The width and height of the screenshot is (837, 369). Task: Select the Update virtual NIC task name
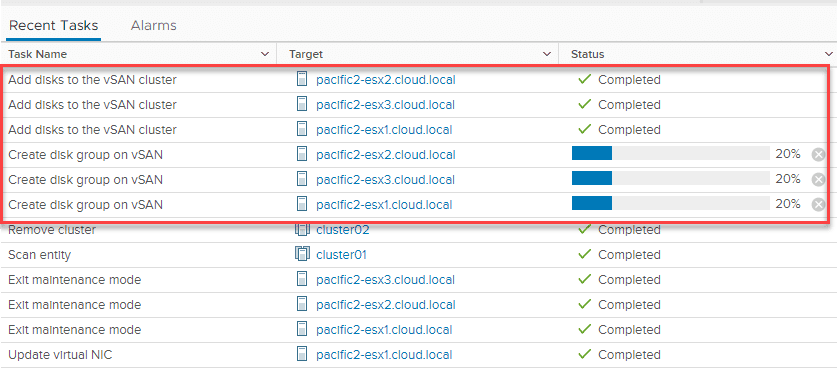click(60, 355)
